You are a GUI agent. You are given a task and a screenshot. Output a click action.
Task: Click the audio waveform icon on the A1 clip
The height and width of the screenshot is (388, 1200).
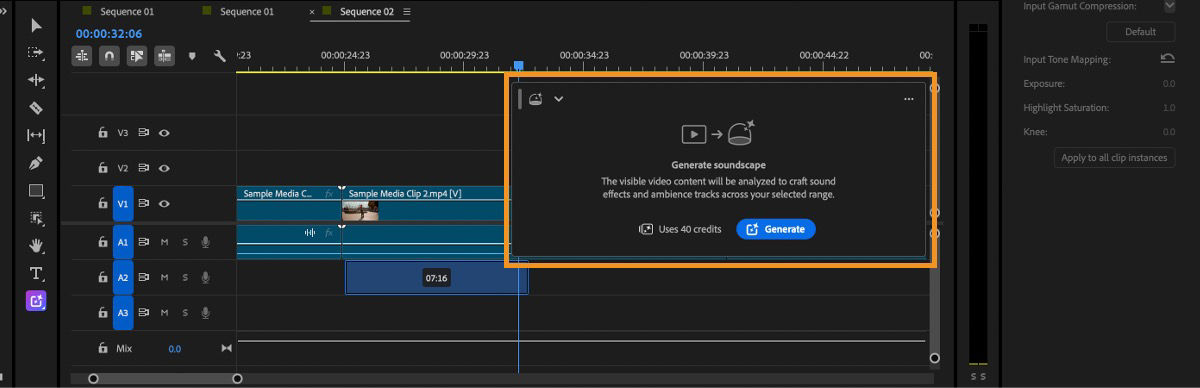point(310,233)
